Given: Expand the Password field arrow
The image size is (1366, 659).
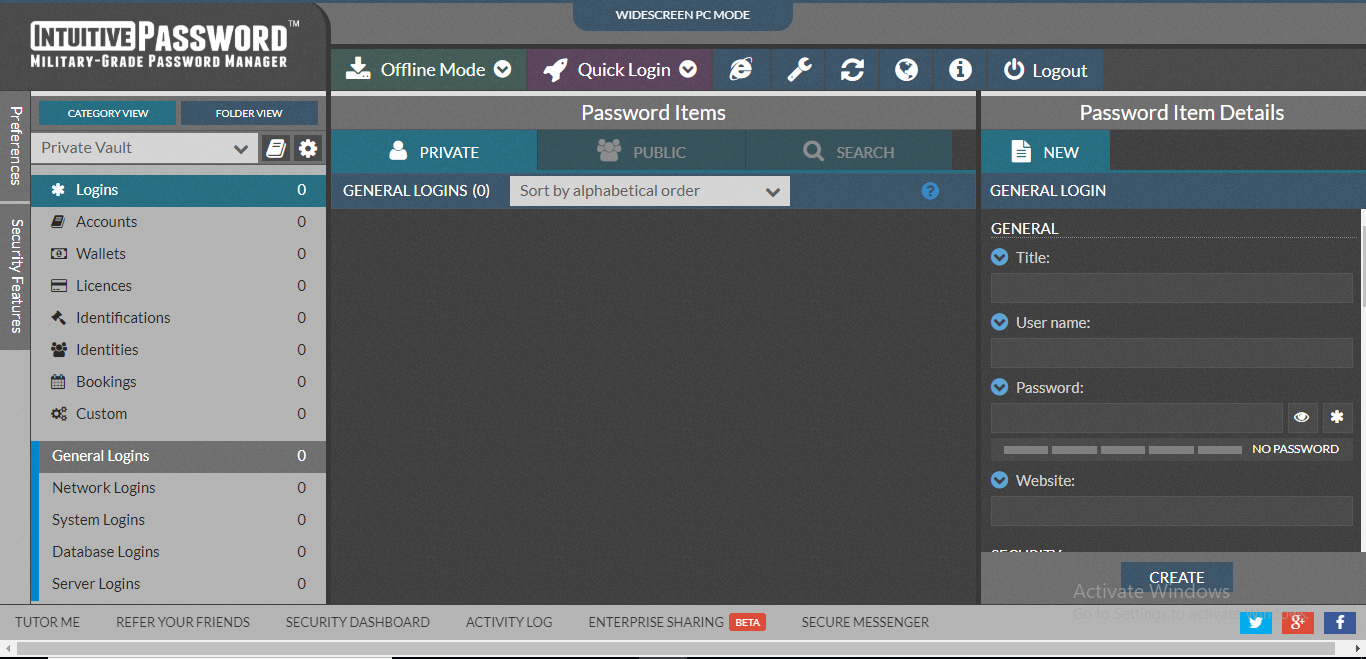Looking at the screenshot, I should [999, 387].
